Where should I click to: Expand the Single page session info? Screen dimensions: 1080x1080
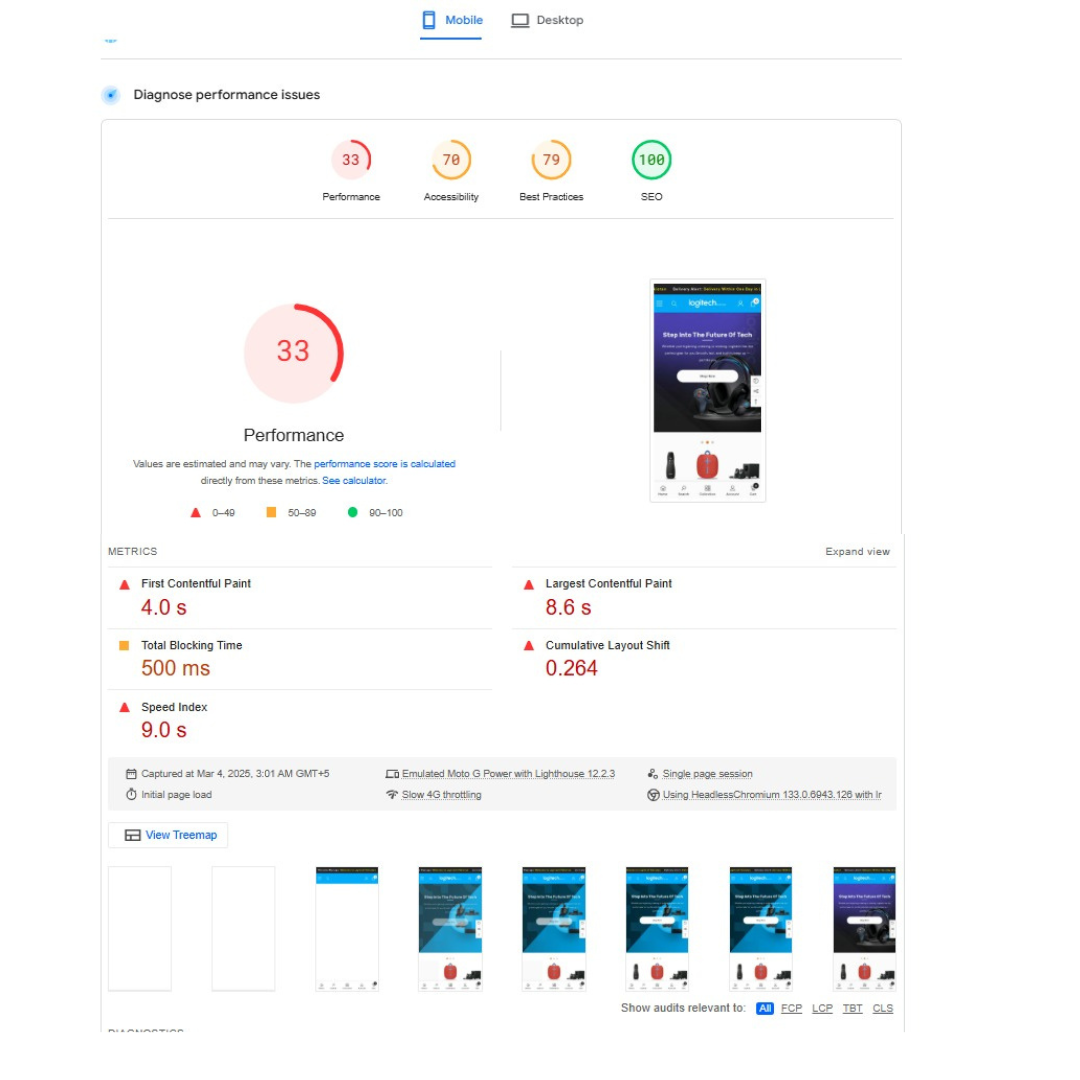pyautogui.click(x=707, y=774)
